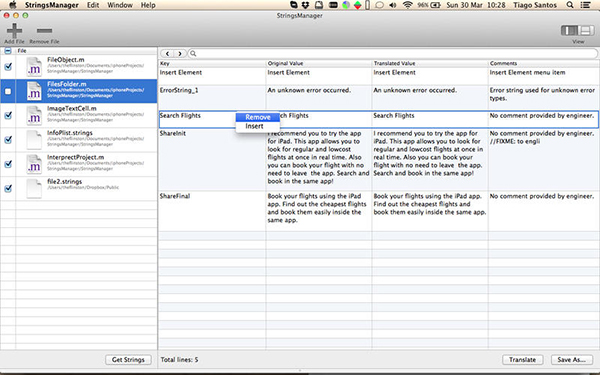Uncheck the file2.strings checkbox
This screenshot has height=375, width=600.
[8, 188]
